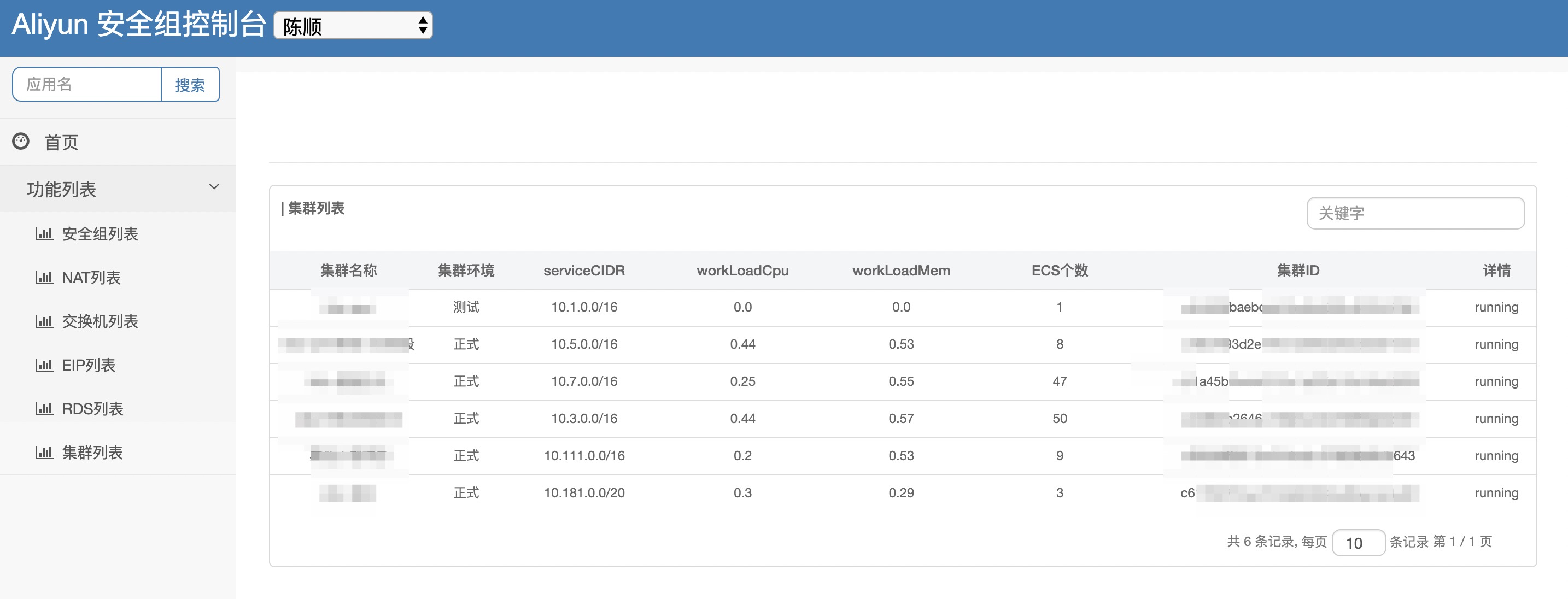Click ECS count 47
The height and width of the screenshot is (599, 1568).
pyautogui.click(x=1060, y=381)
